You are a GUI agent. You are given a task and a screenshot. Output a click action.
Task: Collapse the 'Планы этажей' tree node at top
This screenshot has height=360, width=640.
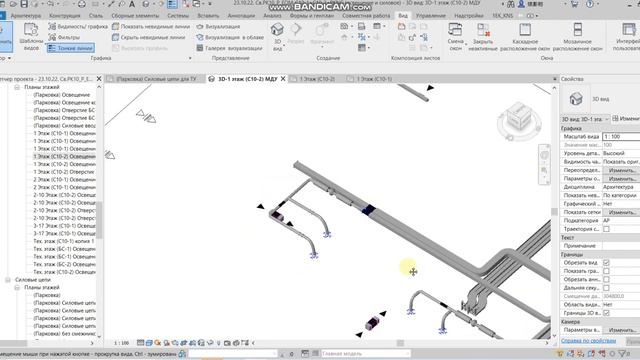pos(17,87)
